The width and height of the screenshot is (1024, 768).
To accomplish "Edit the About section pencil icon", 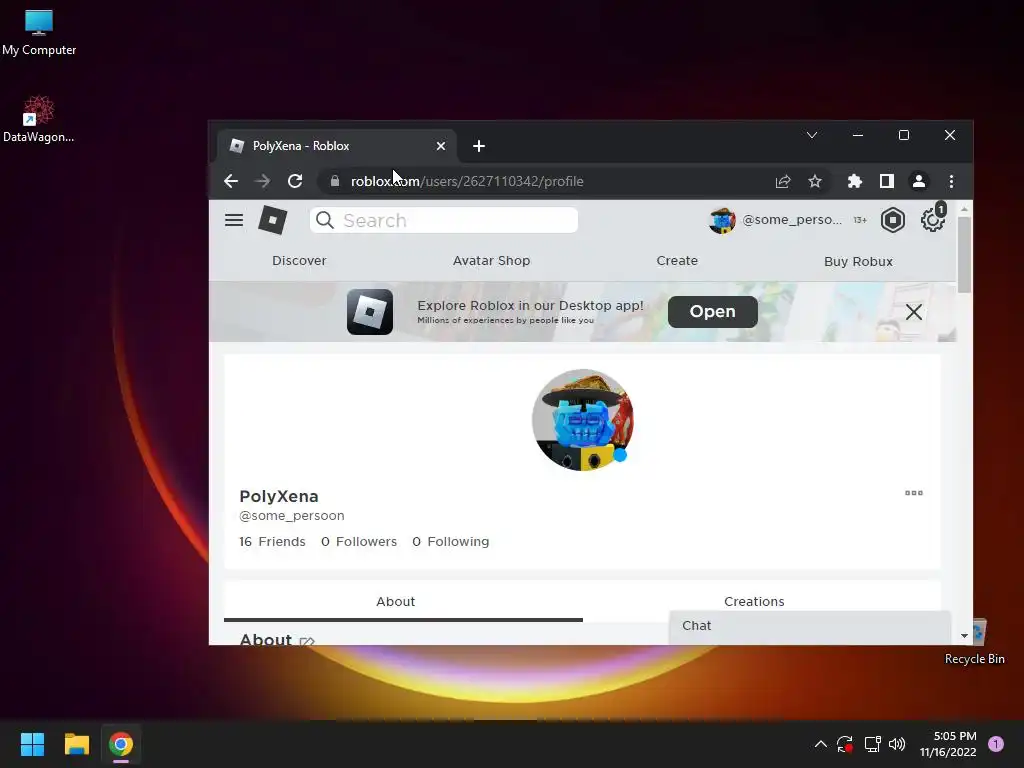I will click(x=307, y=641).
